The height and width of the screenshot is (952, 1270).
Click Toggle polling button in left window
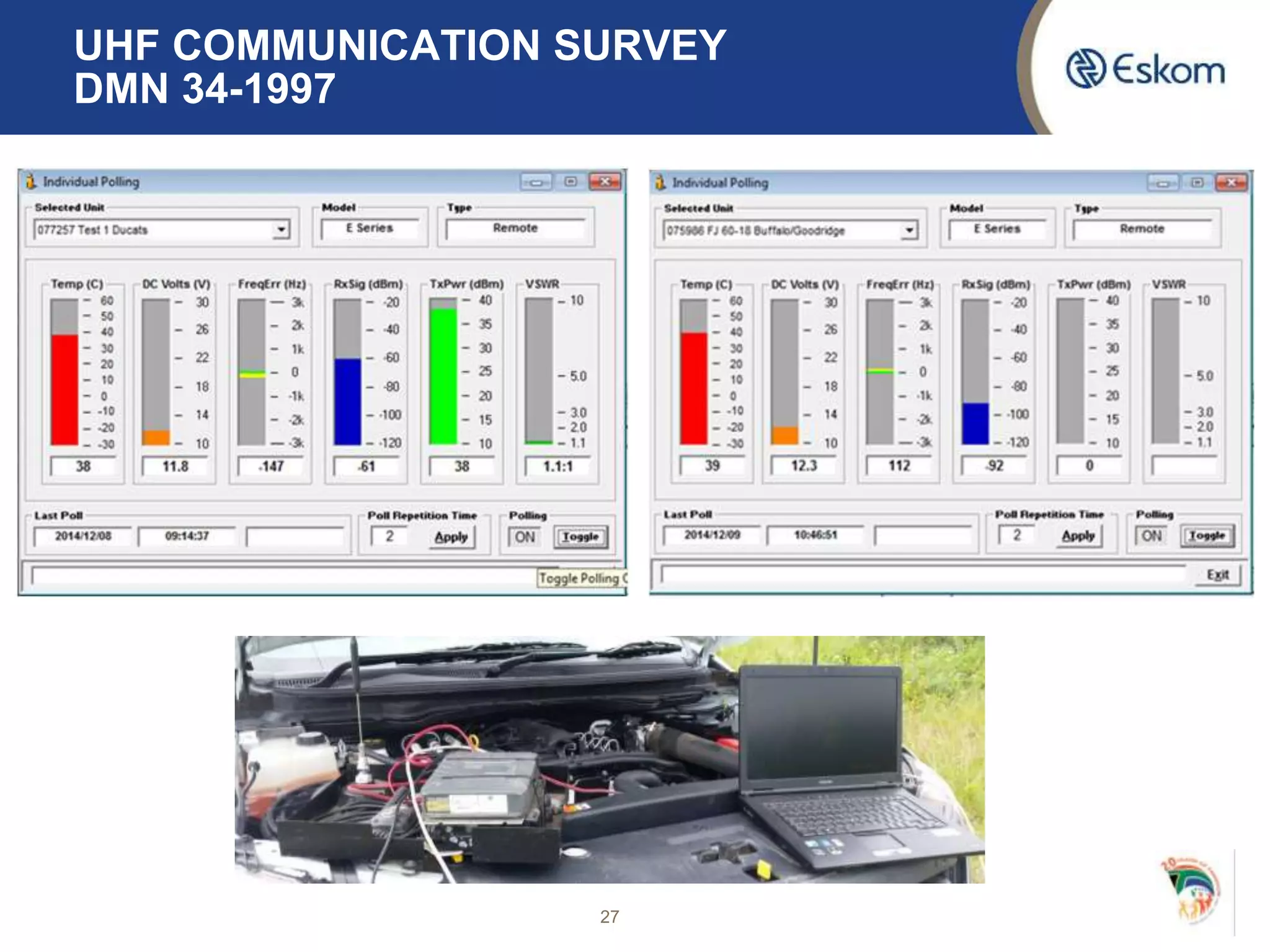580,537
